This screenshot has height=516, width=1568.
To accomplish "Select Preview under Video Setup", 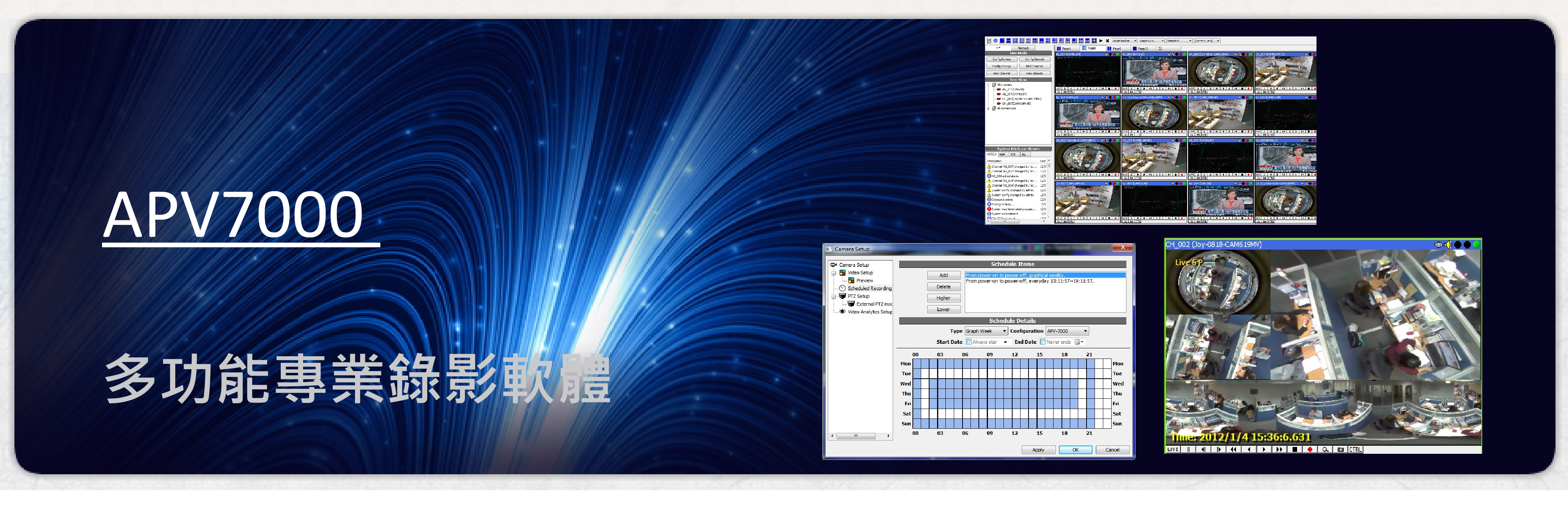I will pyautogui.click(x=864, y=280).
